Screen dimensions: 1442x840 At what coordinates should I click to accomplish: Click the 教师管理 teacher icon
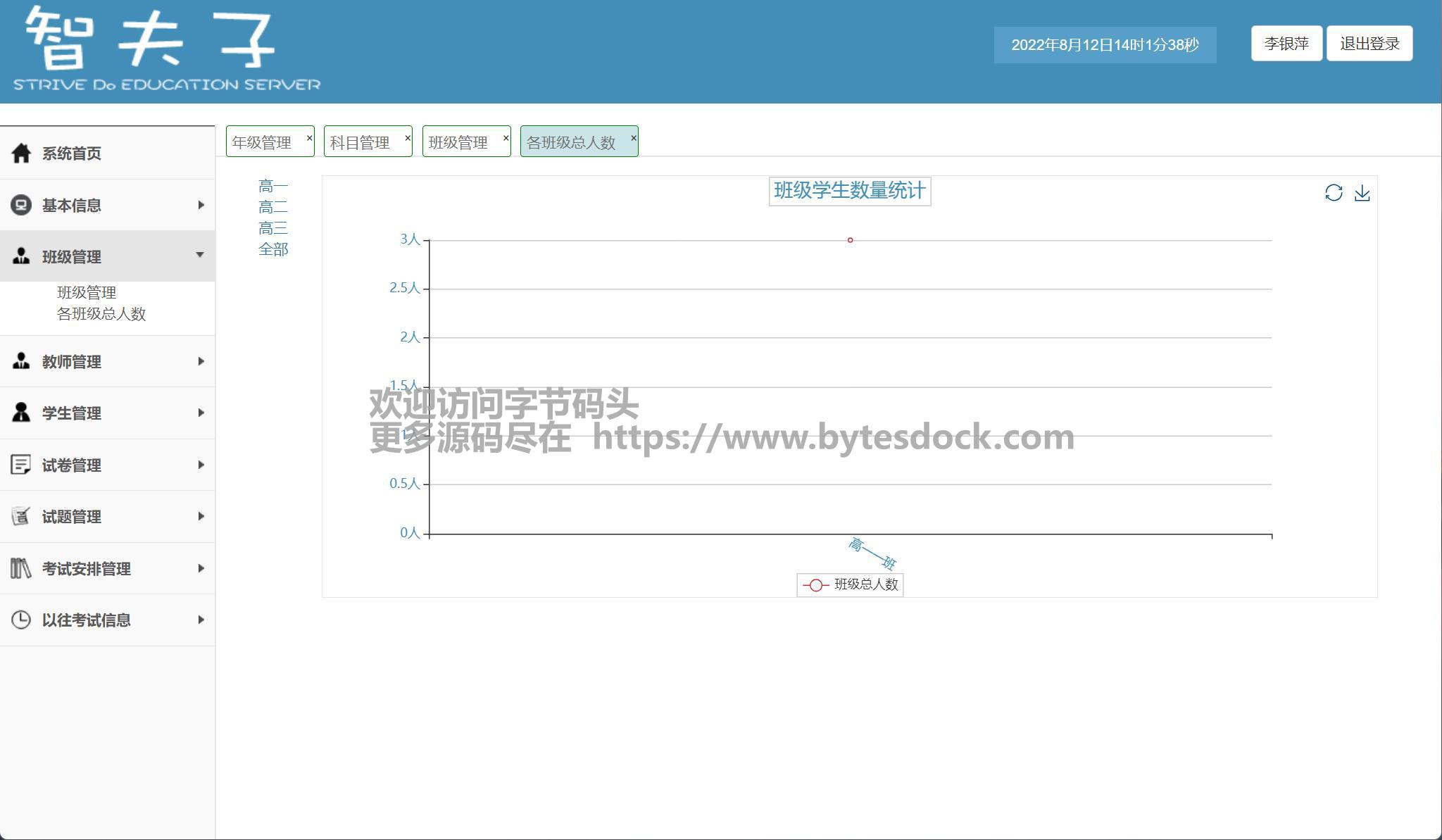[x=21, y=361]
